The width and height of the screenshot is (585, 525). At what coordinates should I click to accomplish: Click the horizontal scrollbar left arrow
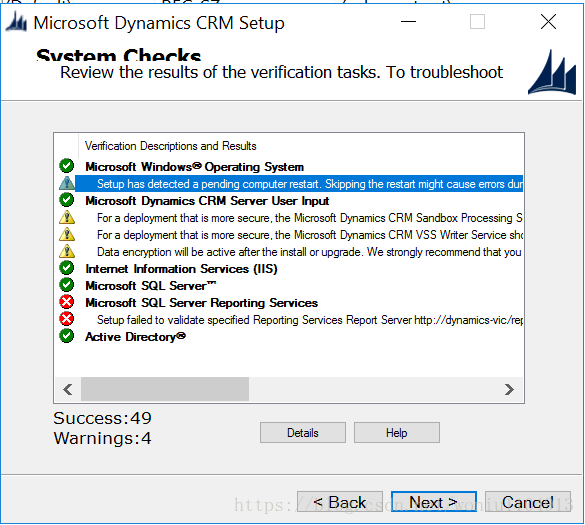tap(68, 390)
